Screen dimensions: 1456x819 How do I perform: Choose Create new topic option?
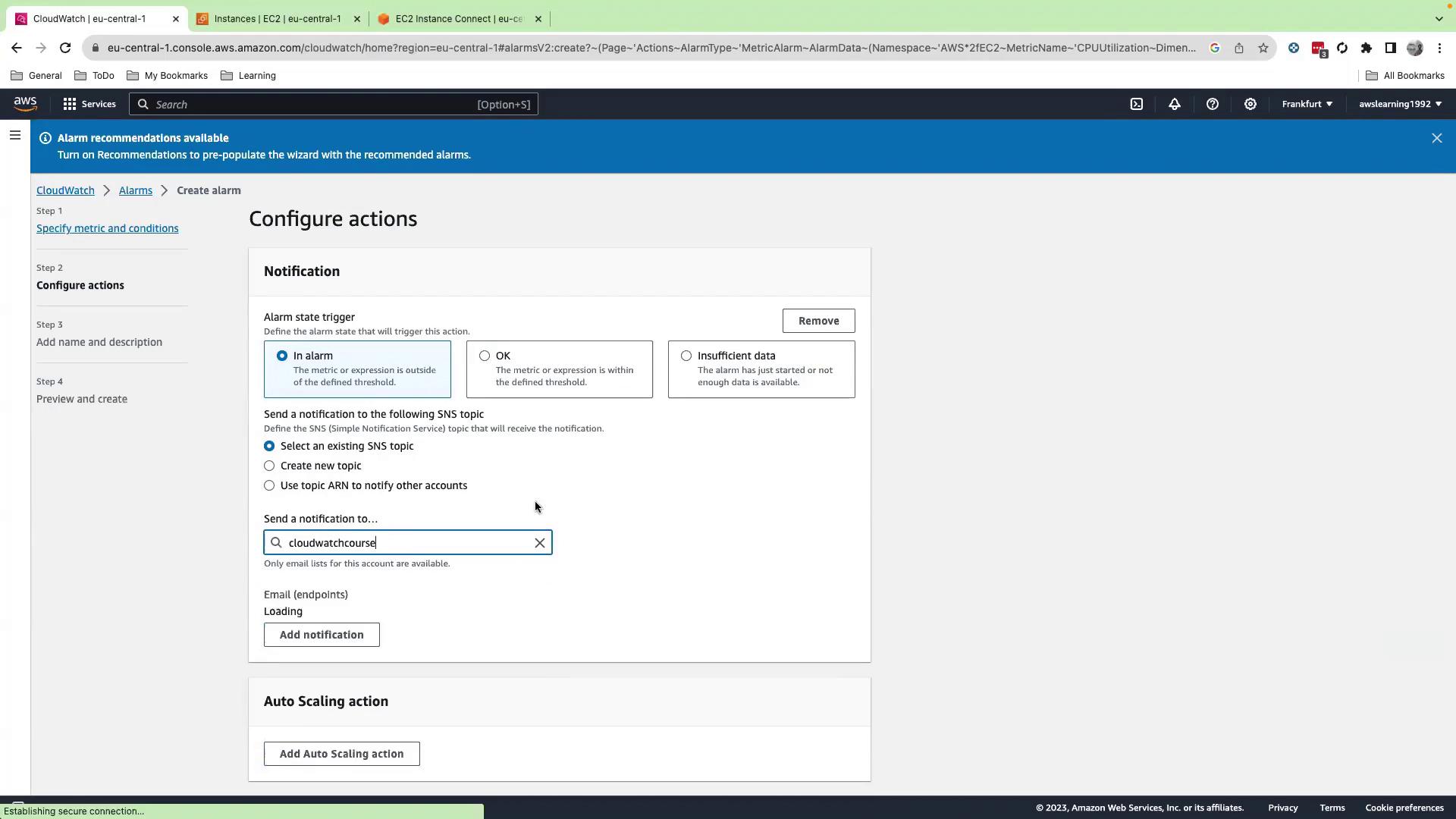tap(269, 466)
